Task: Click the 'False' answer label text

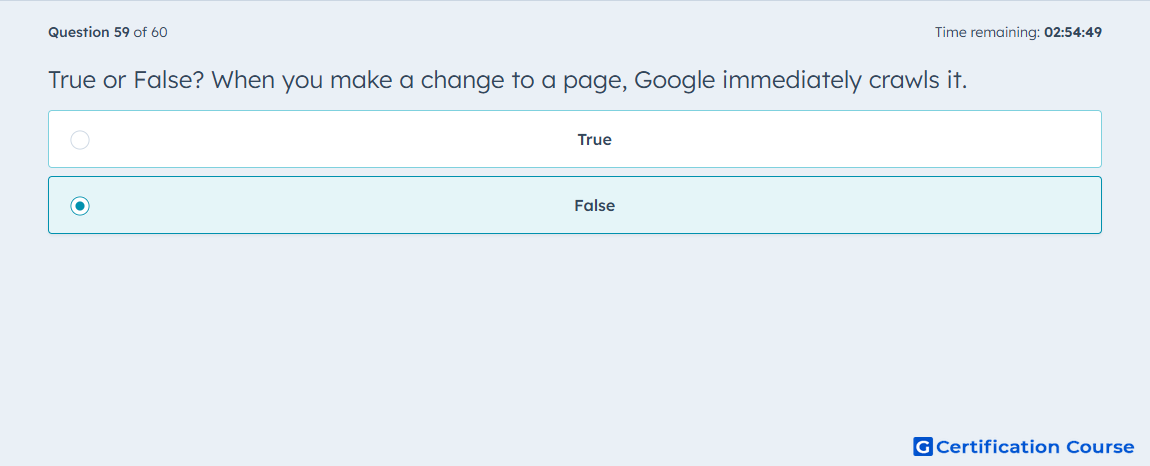Action: (595, 206)
